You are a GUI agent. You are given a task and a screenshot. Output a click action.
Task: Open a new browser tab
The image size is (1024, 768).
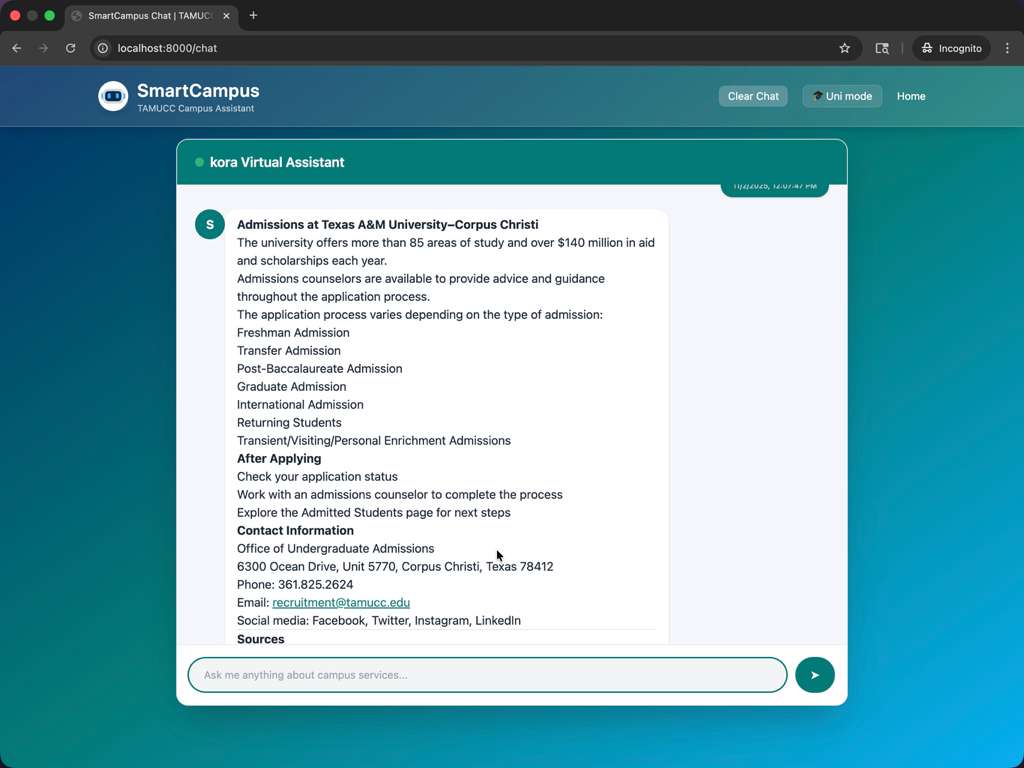point(253,15)
